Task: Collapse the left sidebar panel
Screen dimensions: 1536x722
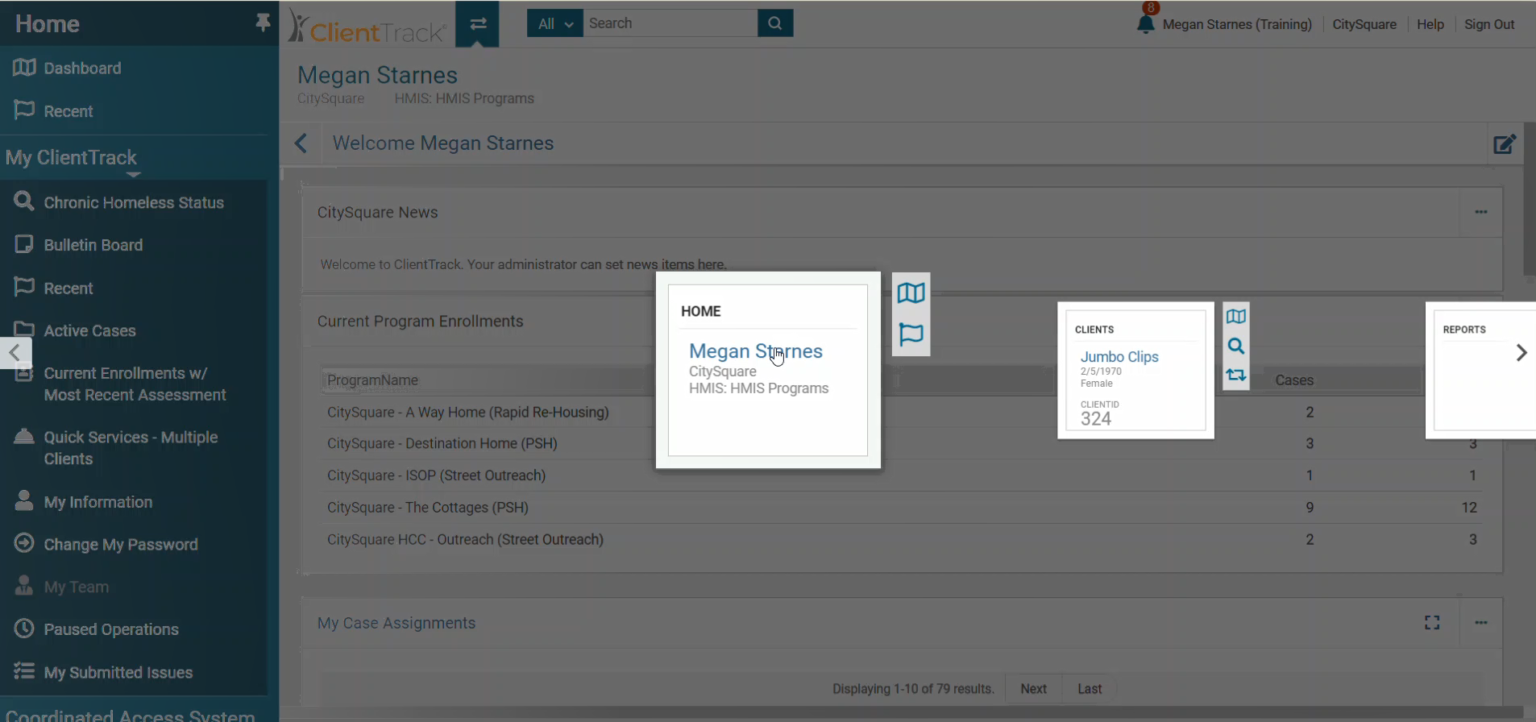Action: click(x=15, y=352)
